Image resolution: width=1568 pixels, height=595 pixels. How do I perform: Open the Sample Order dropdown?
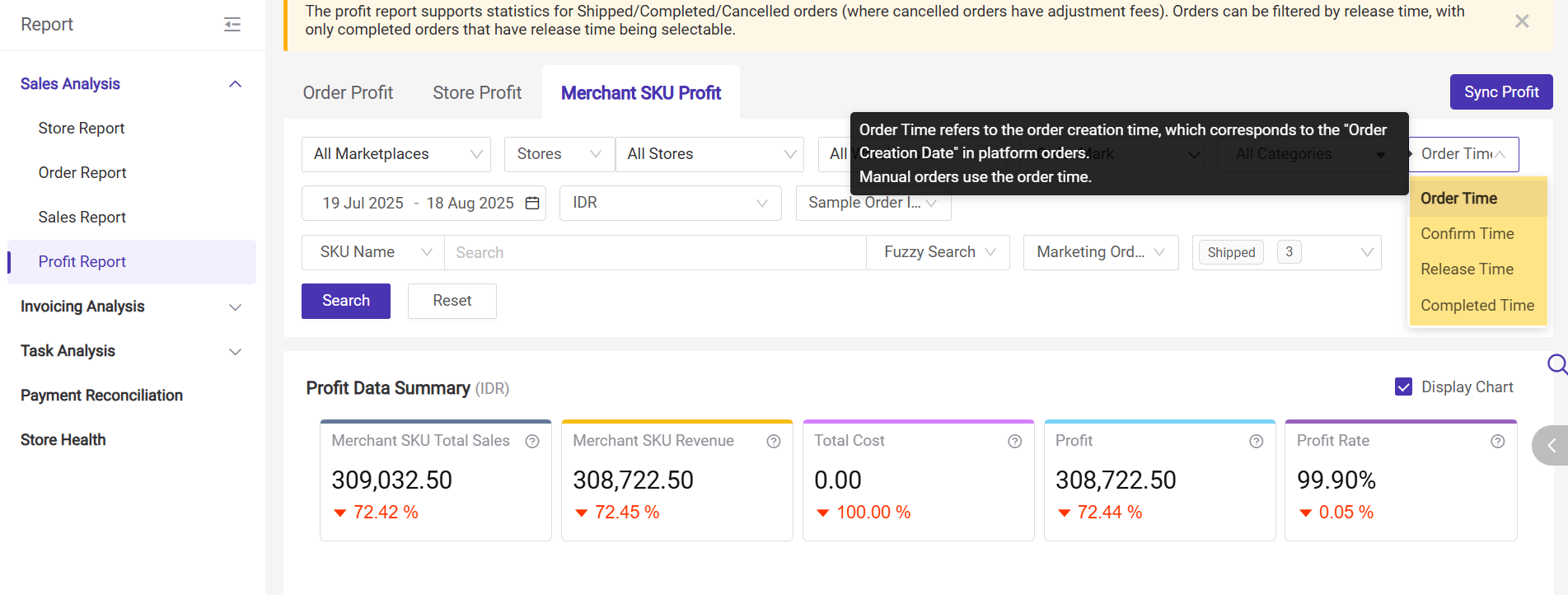coord(873,203)
